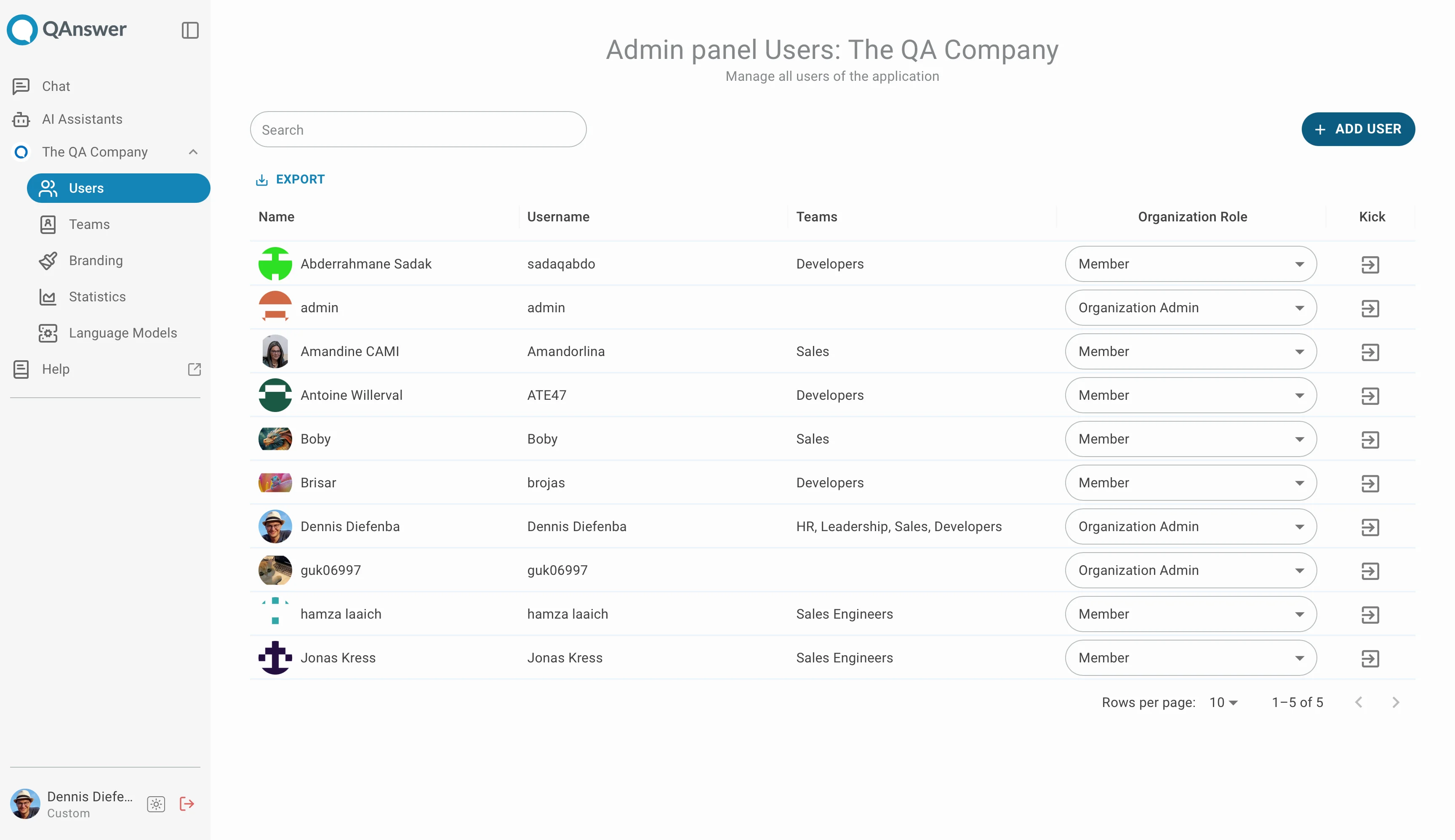Screen dimensions: 1455x840
Task: Click guk06997's cat avatar
Action: click(x=275, y=570)
